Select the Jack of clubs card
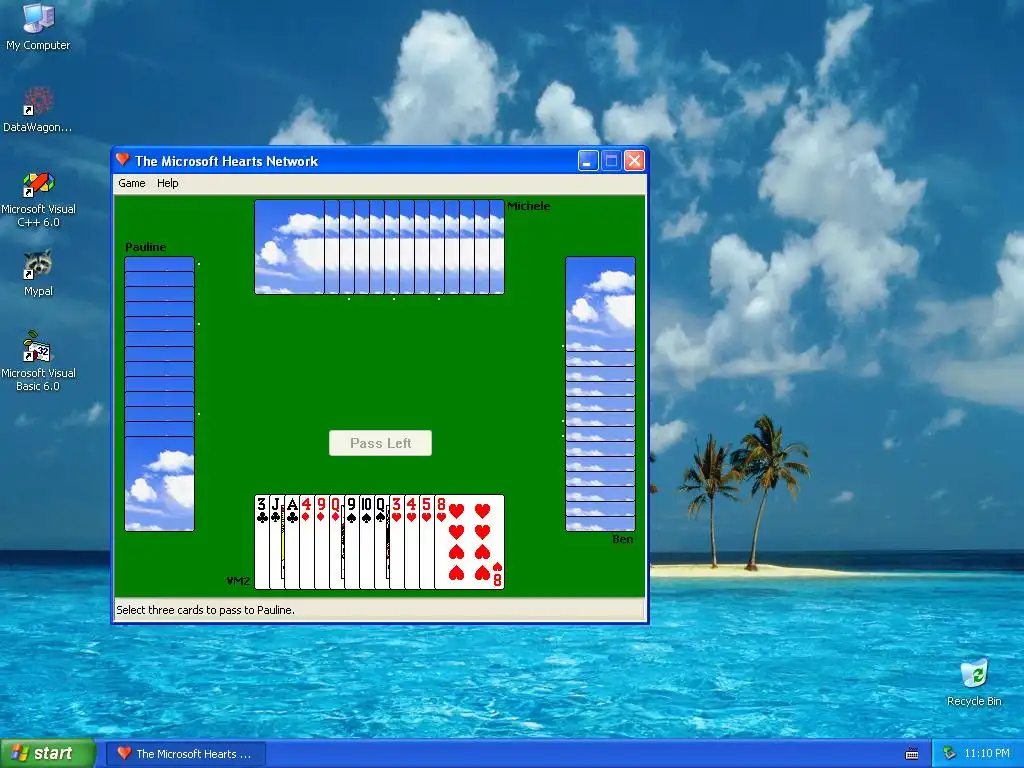 (x=277, y=542)
